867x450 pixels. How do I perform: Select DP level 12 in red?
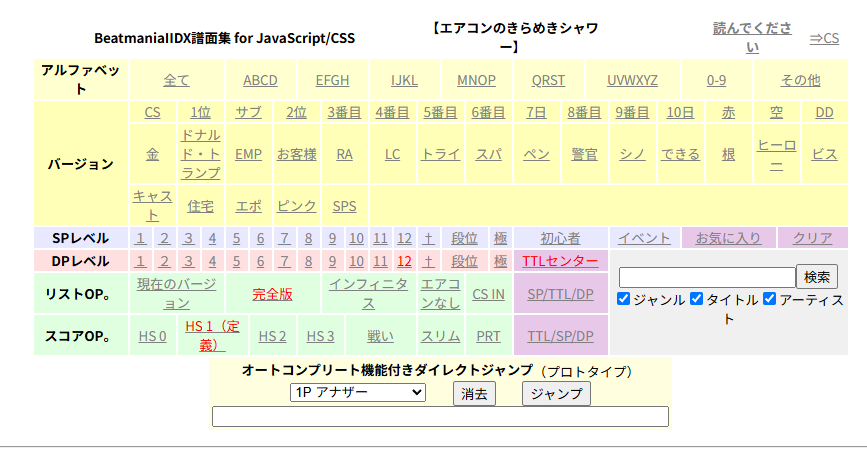pyautogui.click(x=404, y=261)
